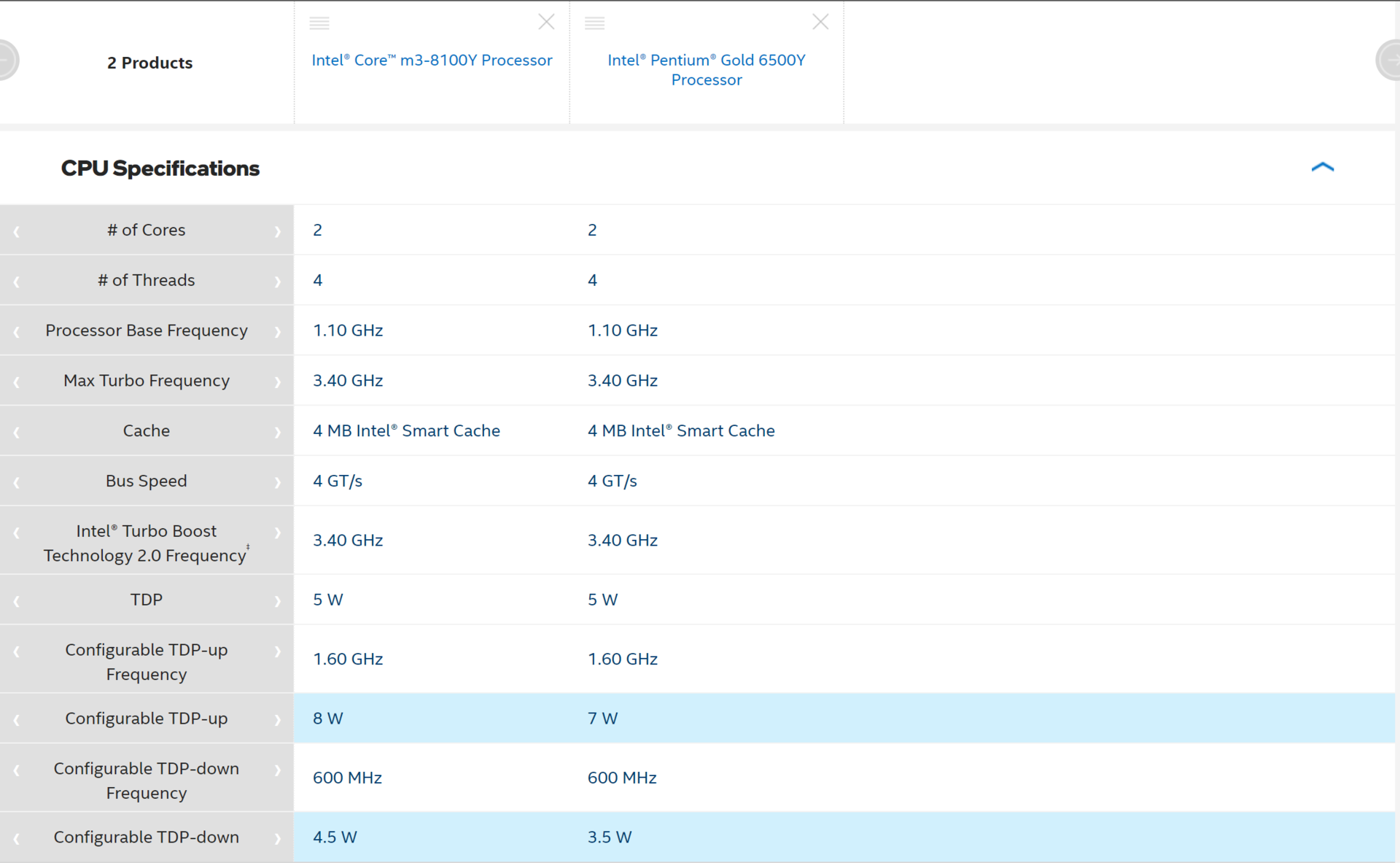Select the Max Turbo Frequency label
Screen dimensions: 1400x863
(x=146, y=381)
